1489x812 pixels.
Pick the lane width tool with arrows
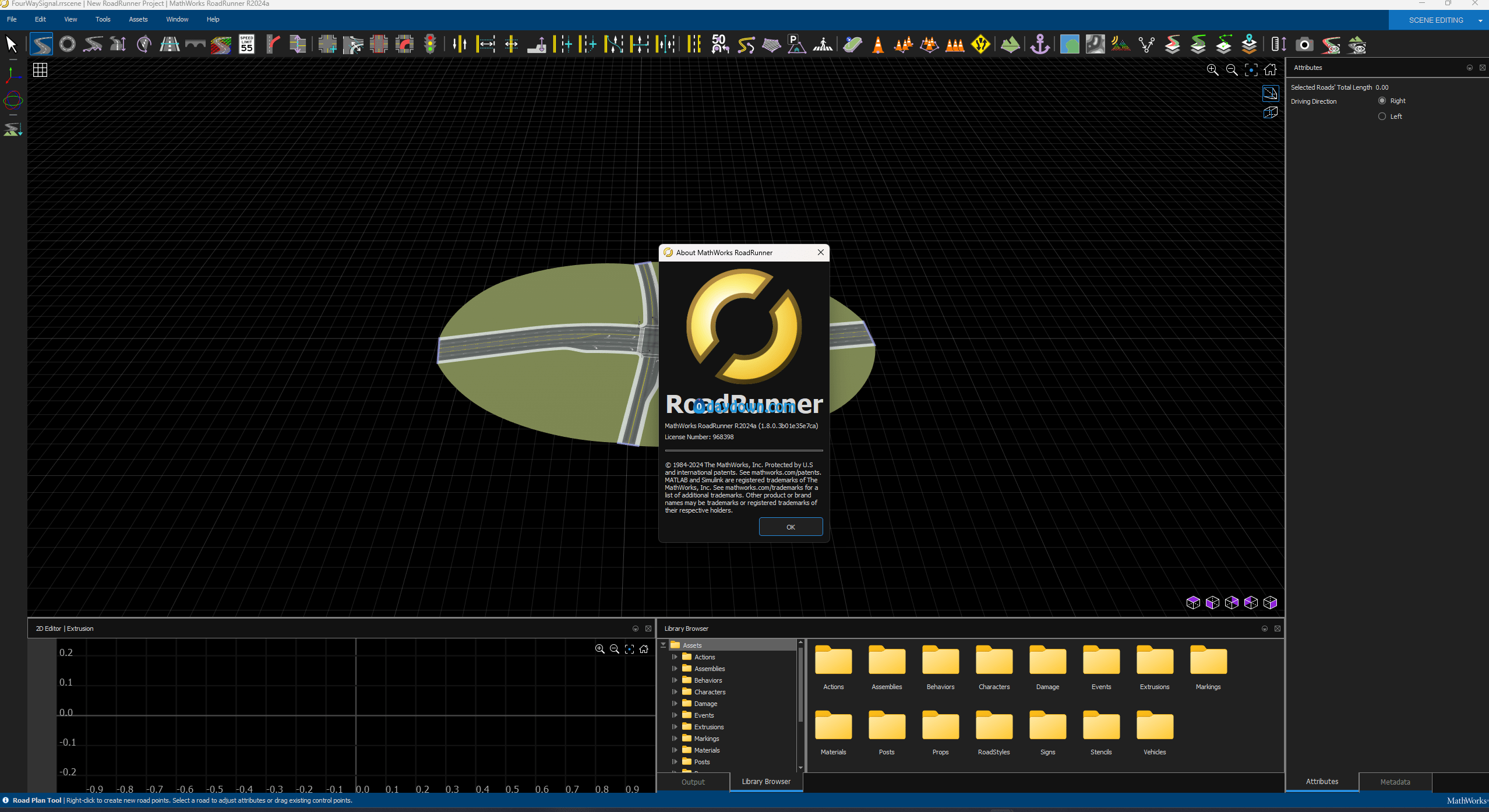pos(486,44)
